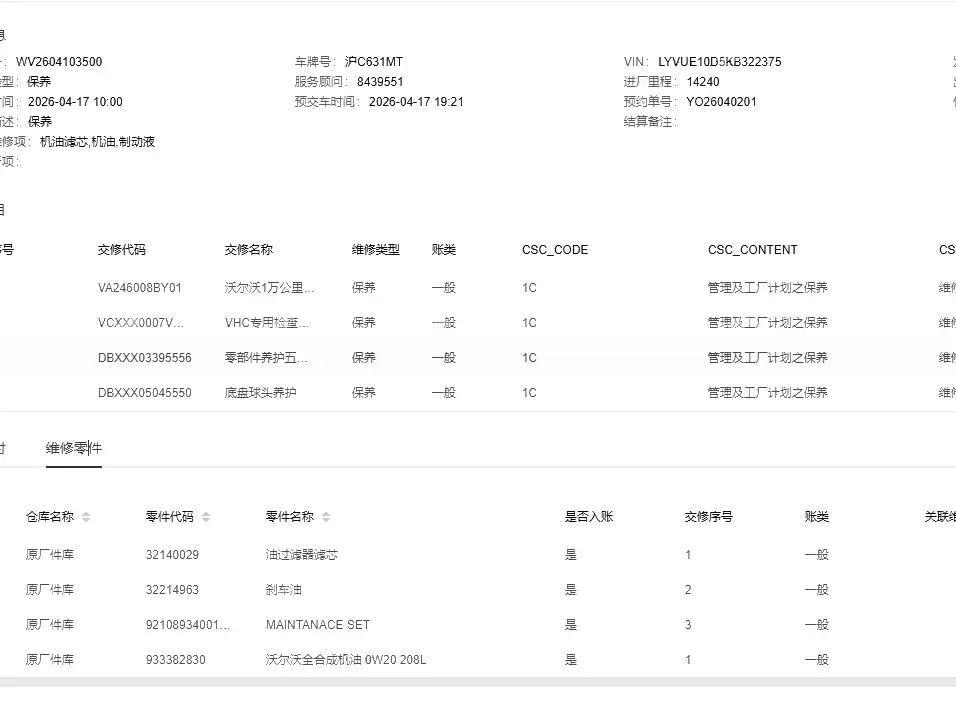Select mileage value 14240
Image resolution: width=956 pixels, height=717 pixels.
pyautogui.click(x=703, y=82)
